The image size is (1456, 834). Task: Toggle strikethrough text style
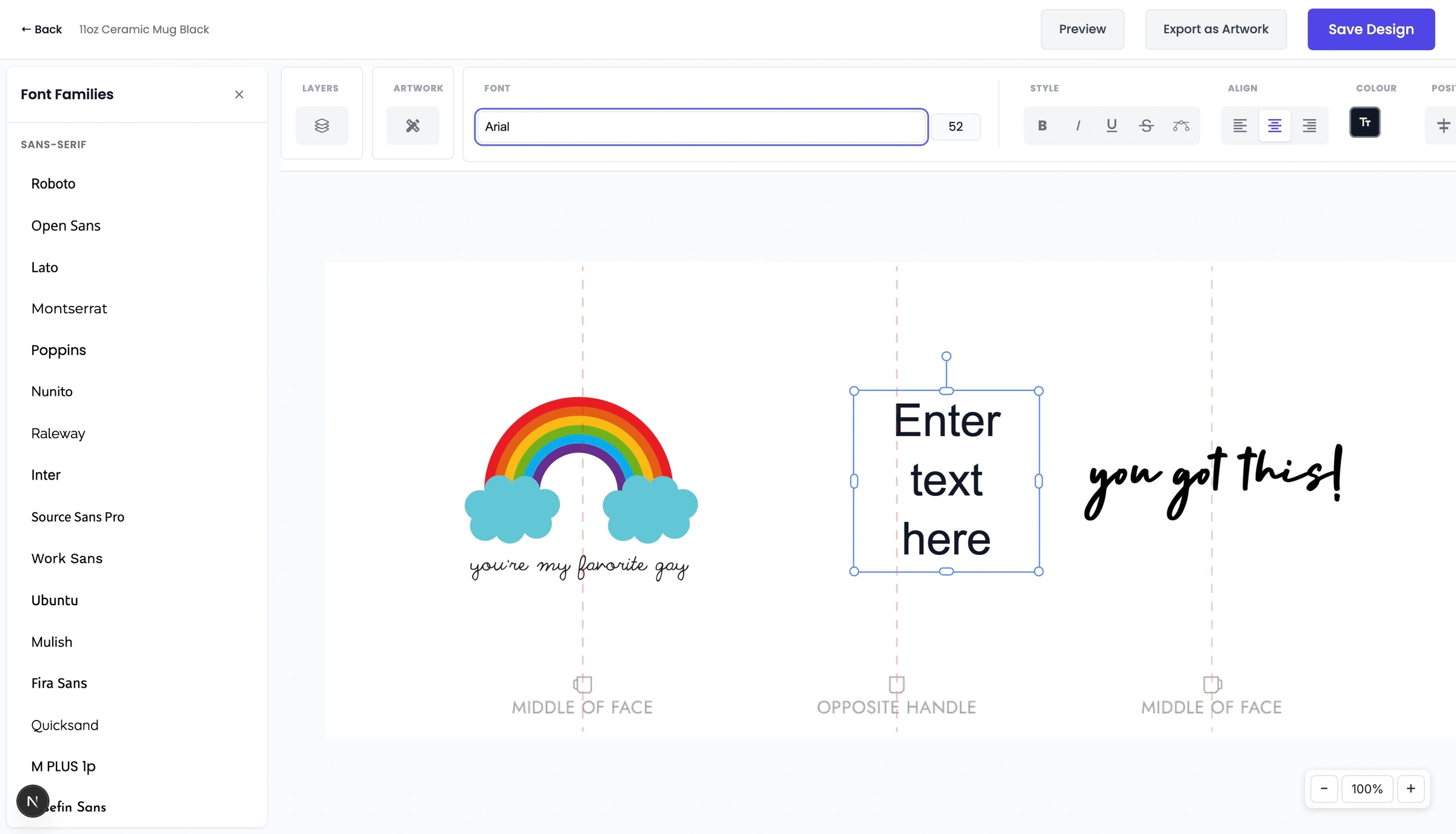1146,126
